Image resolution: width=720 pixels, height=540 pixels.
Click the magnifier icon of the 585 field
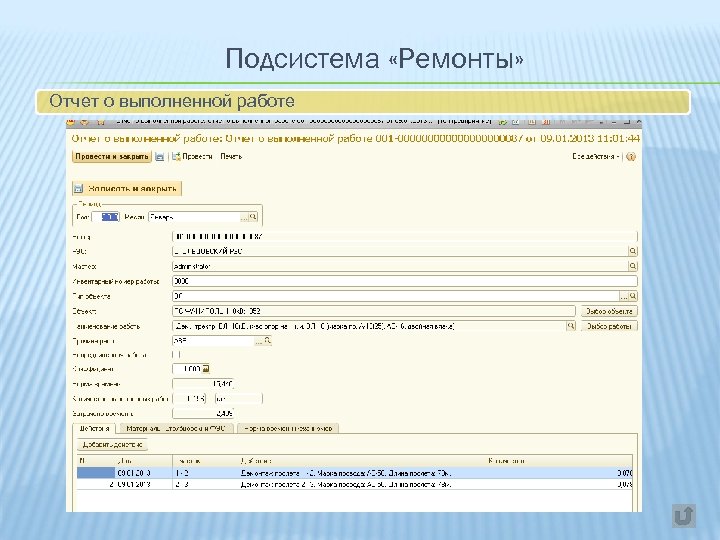coord(268,341)
